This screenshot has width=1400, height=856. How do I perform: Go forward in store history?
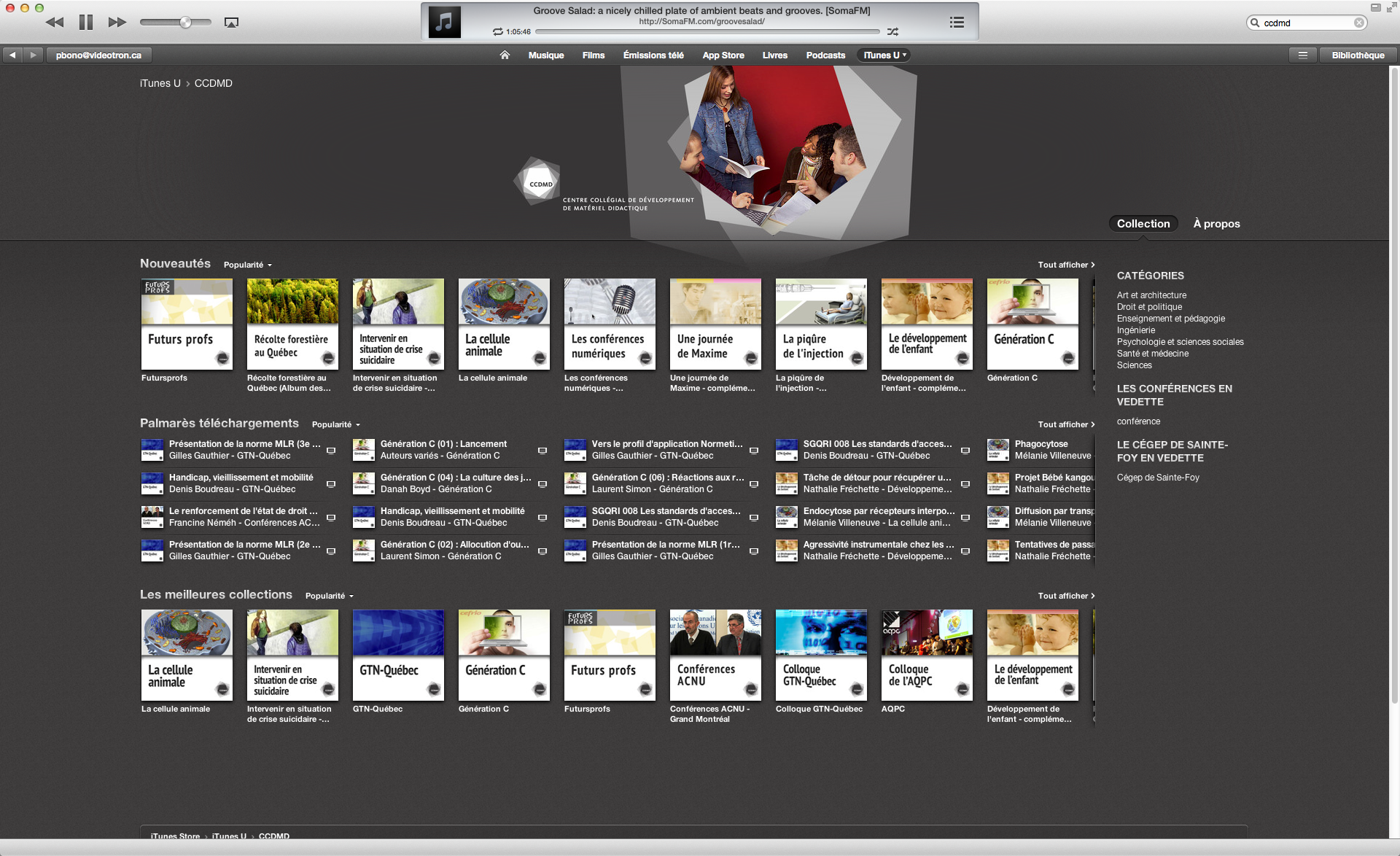[33, 55]
